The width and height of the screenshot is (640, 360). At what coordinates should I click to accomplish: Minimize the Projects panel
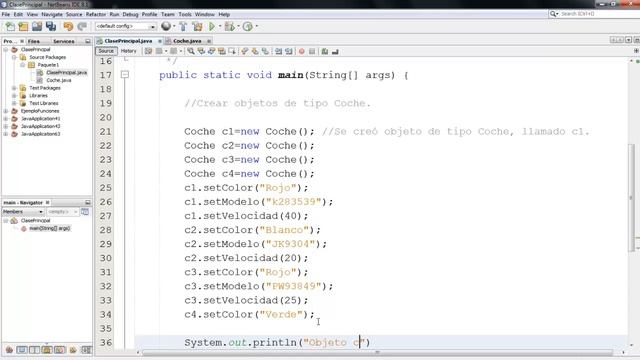pos(88,41)
